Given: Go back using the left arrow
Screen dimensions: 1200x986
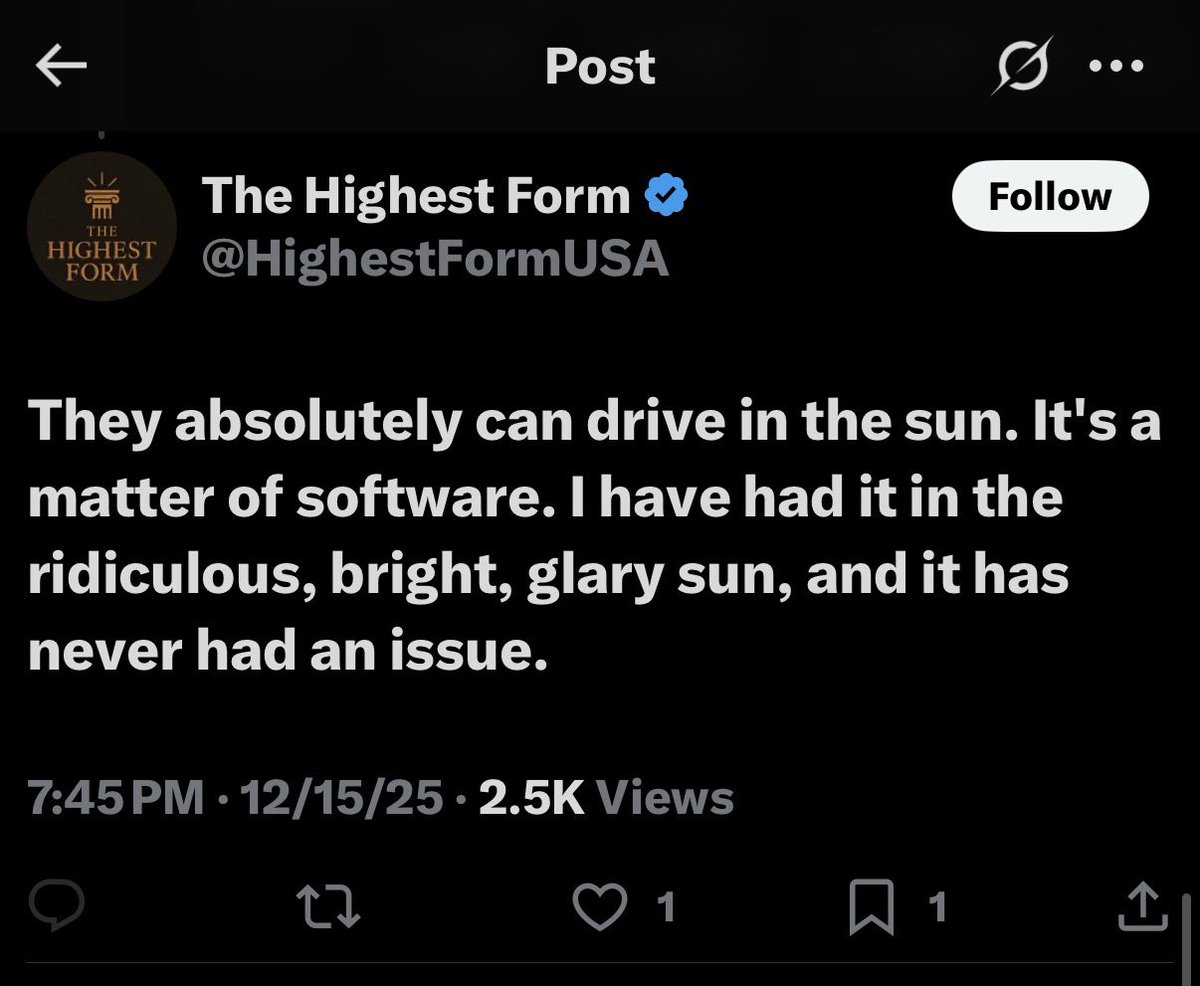Looking at the screenshot, I should tap(61, 67).
